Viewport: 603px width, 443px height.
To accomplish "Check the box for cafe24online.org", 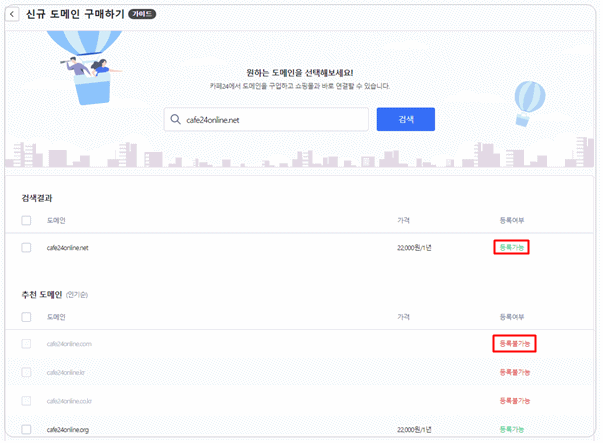I will 26,429.
